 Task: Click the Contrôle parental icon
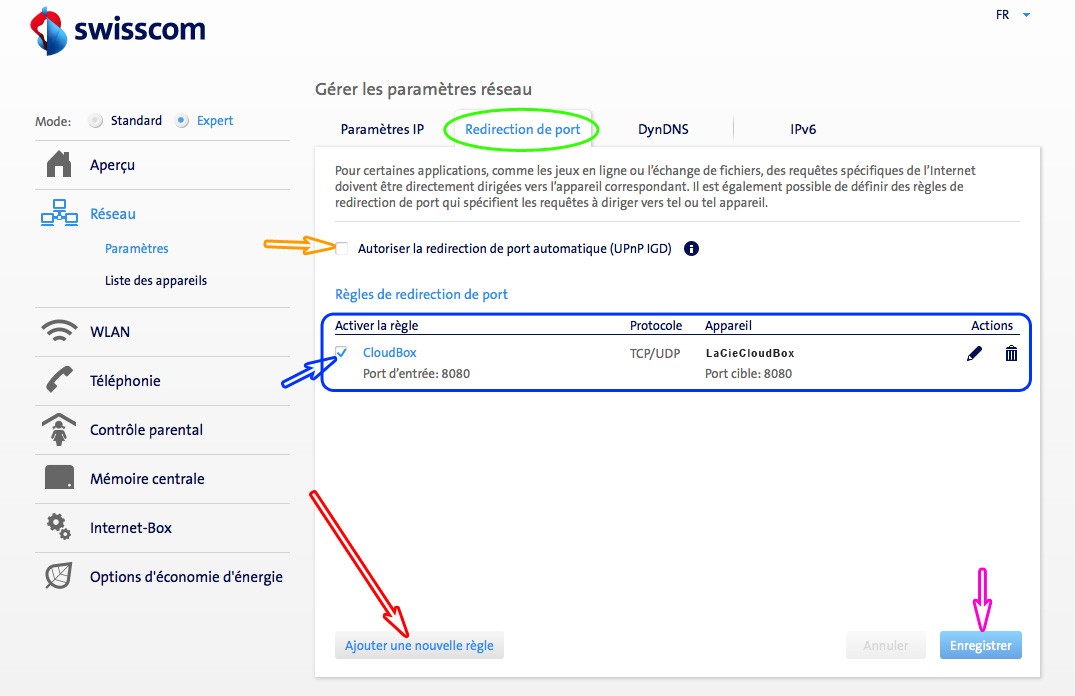pos(60,430)
